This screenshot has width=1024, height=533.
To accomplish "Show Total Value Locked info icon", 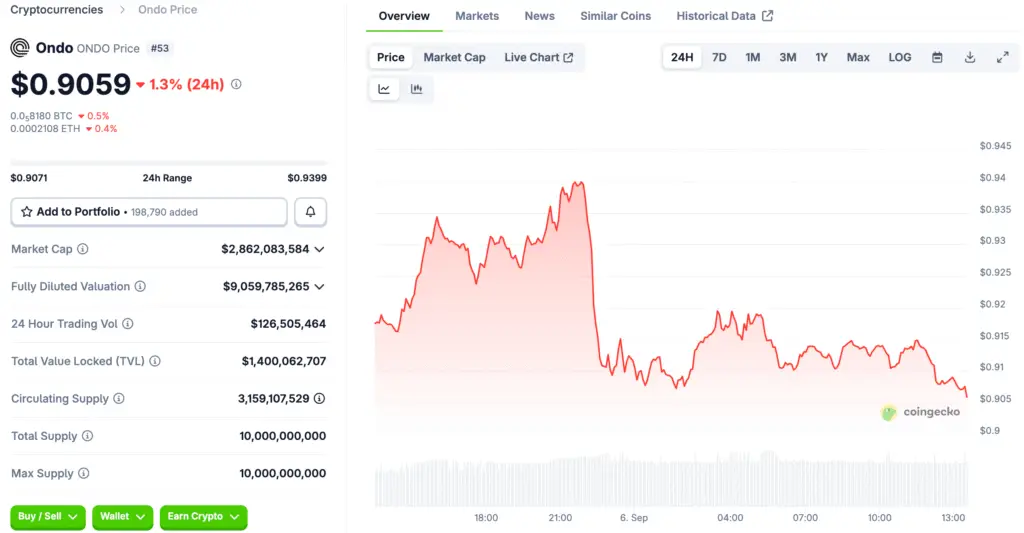I will click(x=155, y=361).
